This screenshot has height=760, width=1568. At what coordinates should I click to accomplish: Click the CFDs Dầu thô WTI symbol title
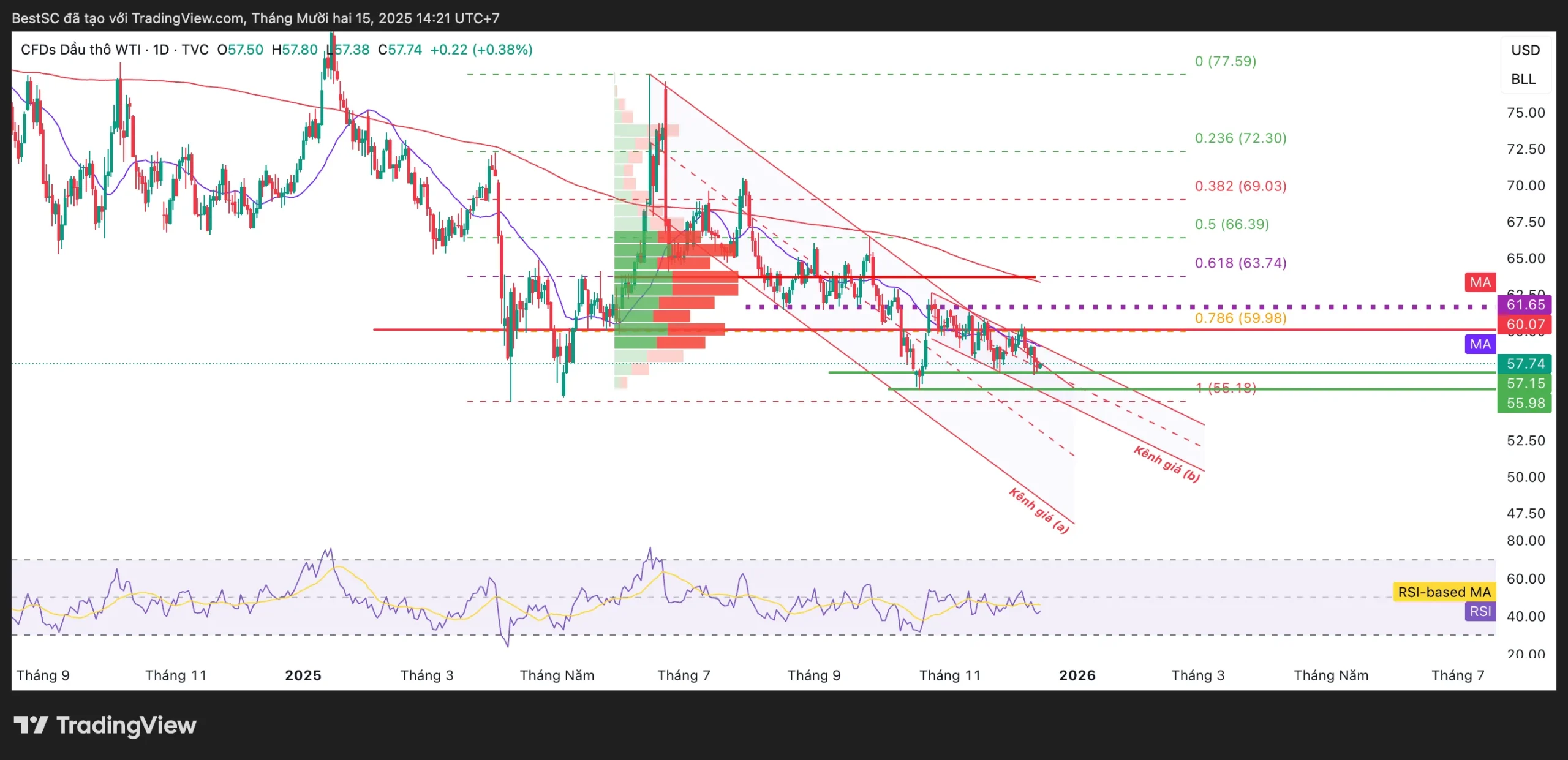tap(80, 50)
